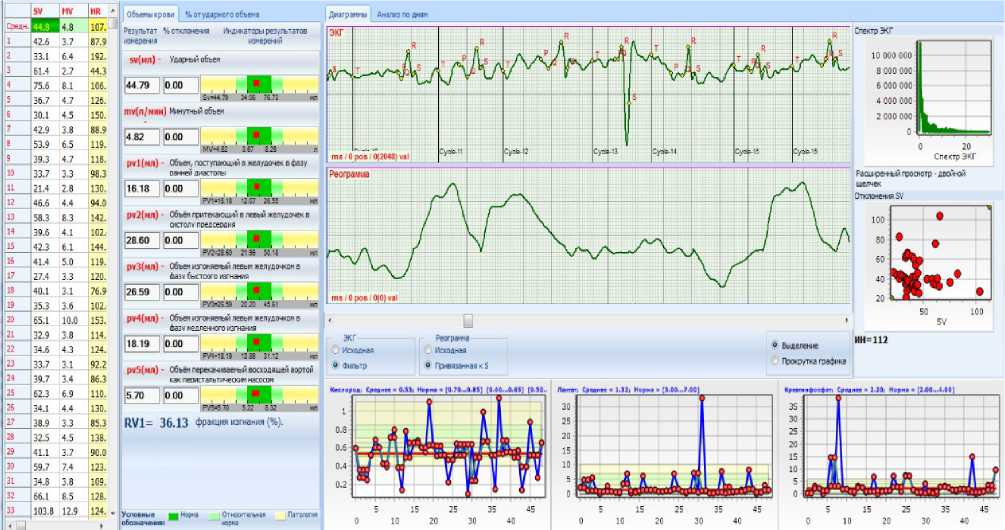Viewport: 1005px width, 530px height.
Task: Click row 20 MV cell 10.0
Action: tap(73, 320)
